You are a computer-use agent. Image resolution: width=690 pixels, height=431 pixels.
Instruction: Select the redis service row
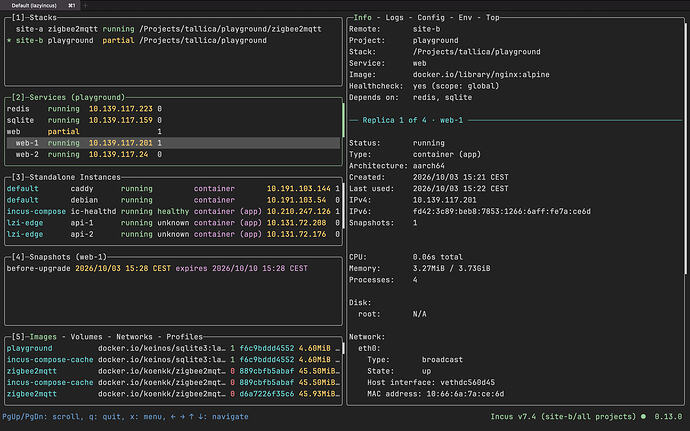(x=173, y=109)
